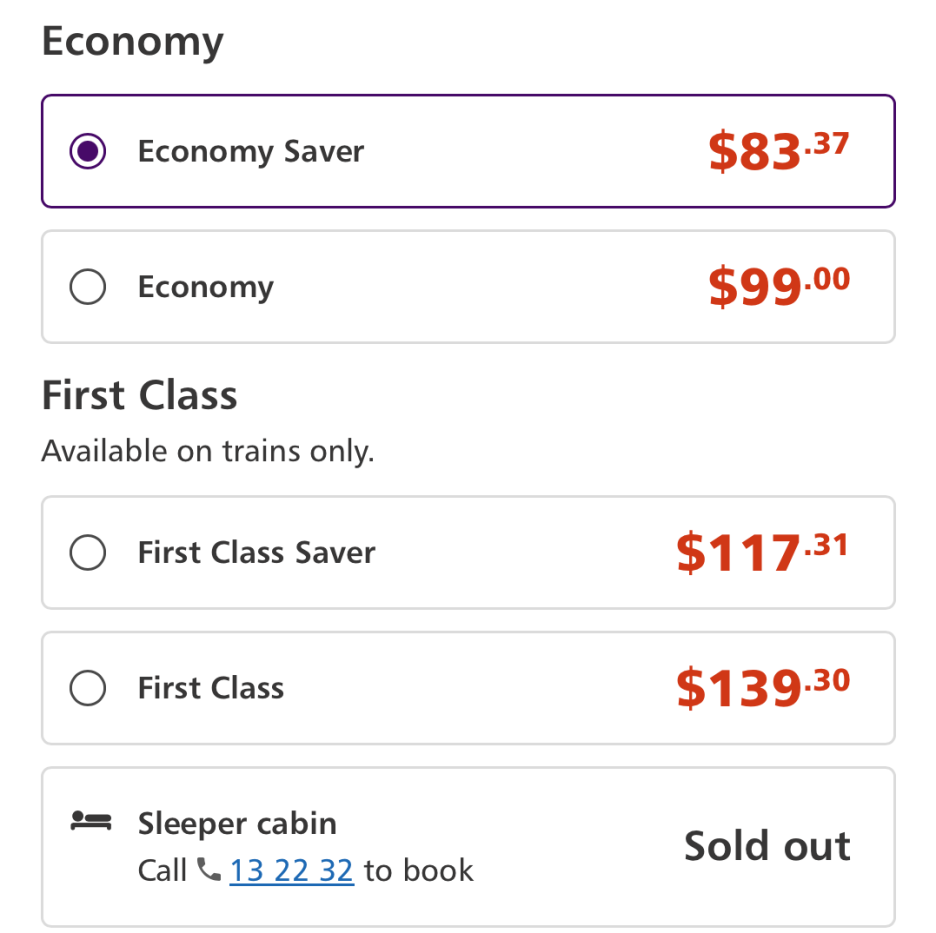Click the First Class Saver label text
The width and height of the screenshot is (936, 933).
[257, 552]
